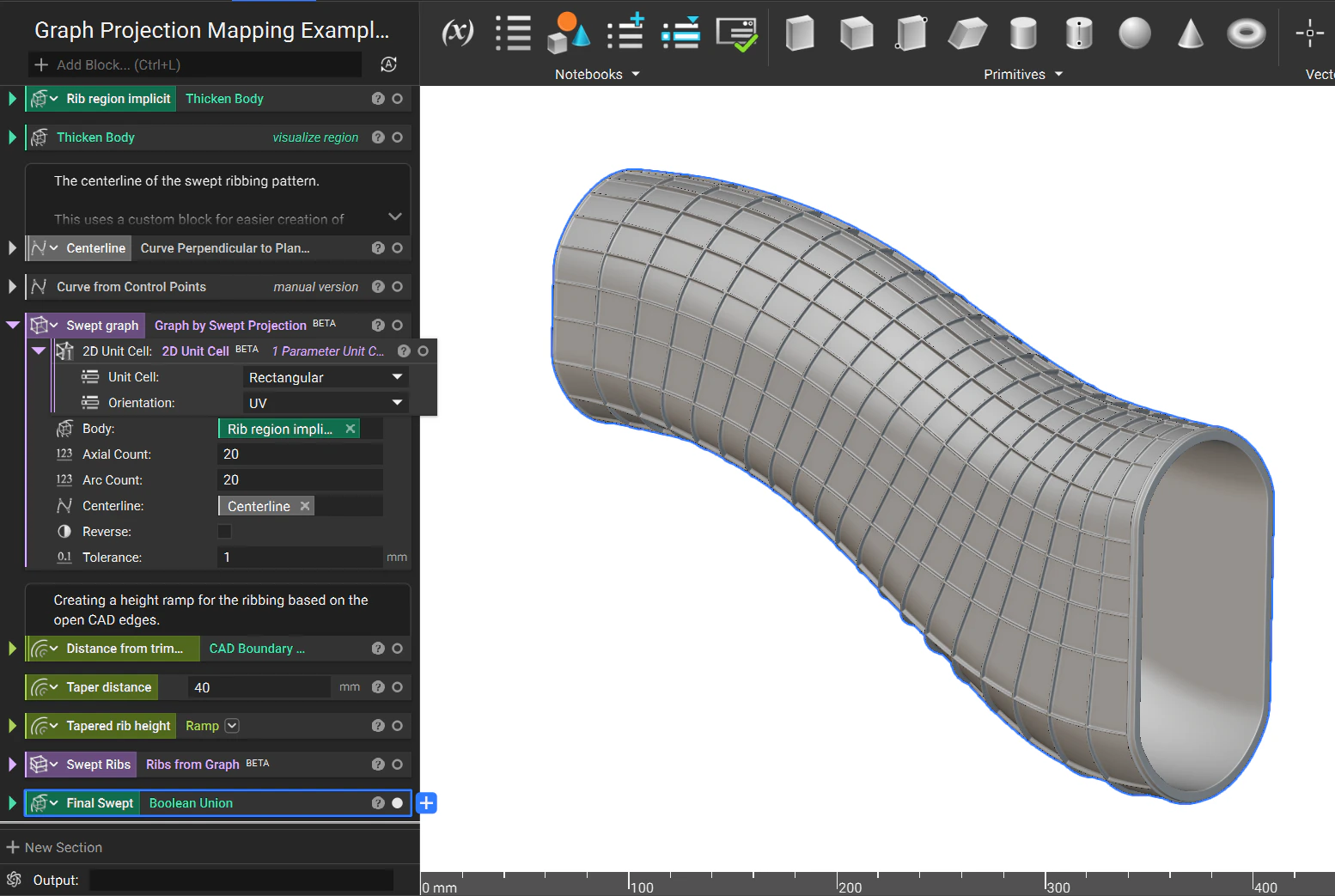Toggle visibility circle of Final Swept block
Image resolution: width=1335 pixels, height=896 pixels.
(x=397, y=803)
